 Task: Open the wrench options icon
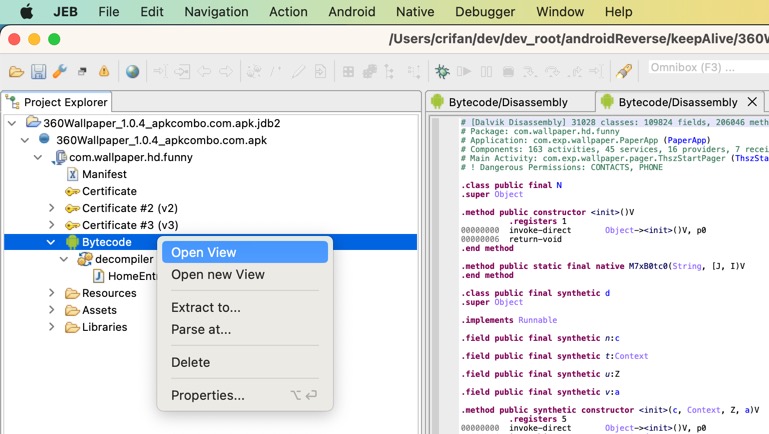pyautogui.click(x=60, y=72)
